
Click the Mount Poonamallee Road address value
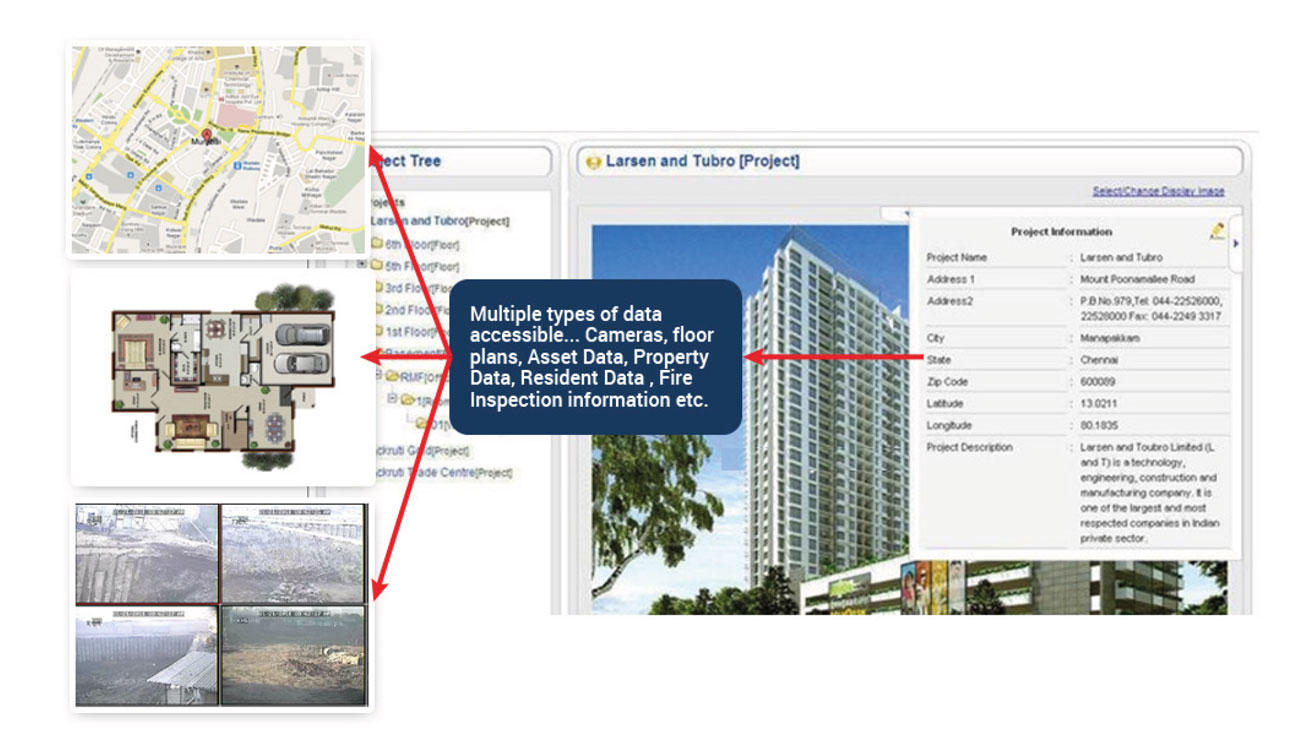[x=1137, y=279]
